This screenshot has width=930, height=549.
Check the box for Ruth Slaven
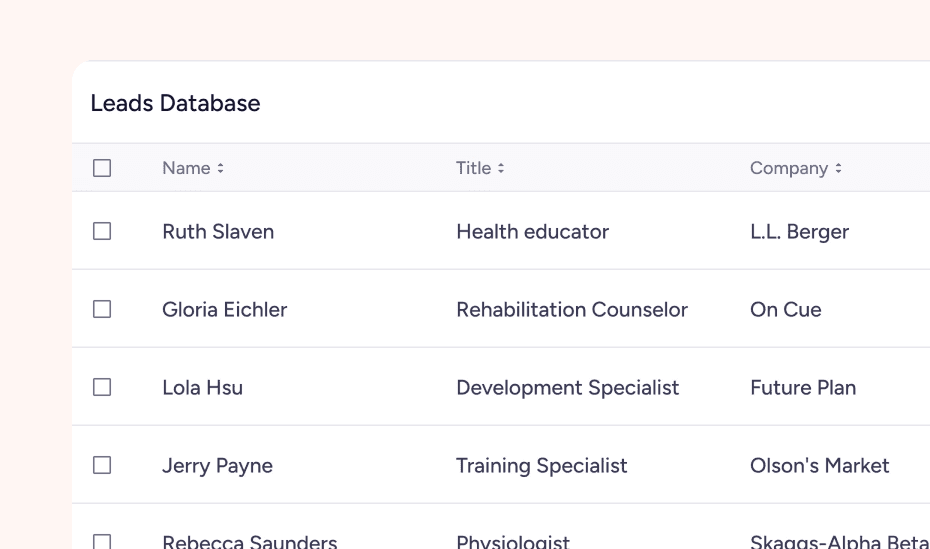tap(102, 231)
